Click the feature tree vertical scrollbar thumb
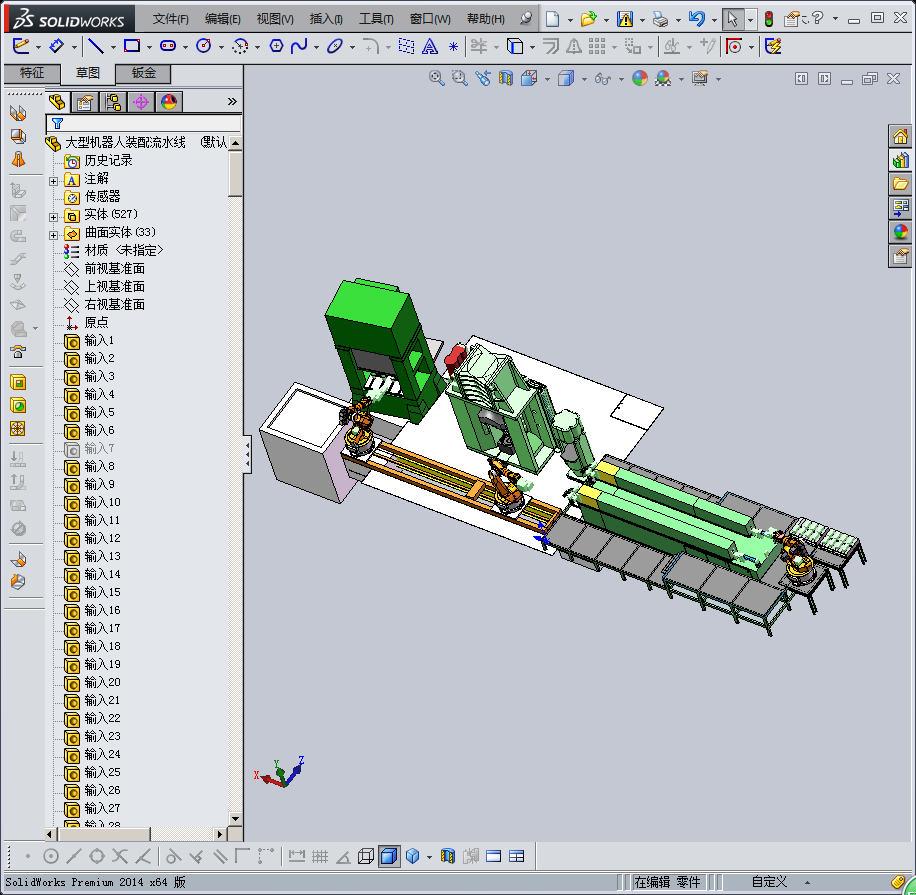 [x=235, y=174]
